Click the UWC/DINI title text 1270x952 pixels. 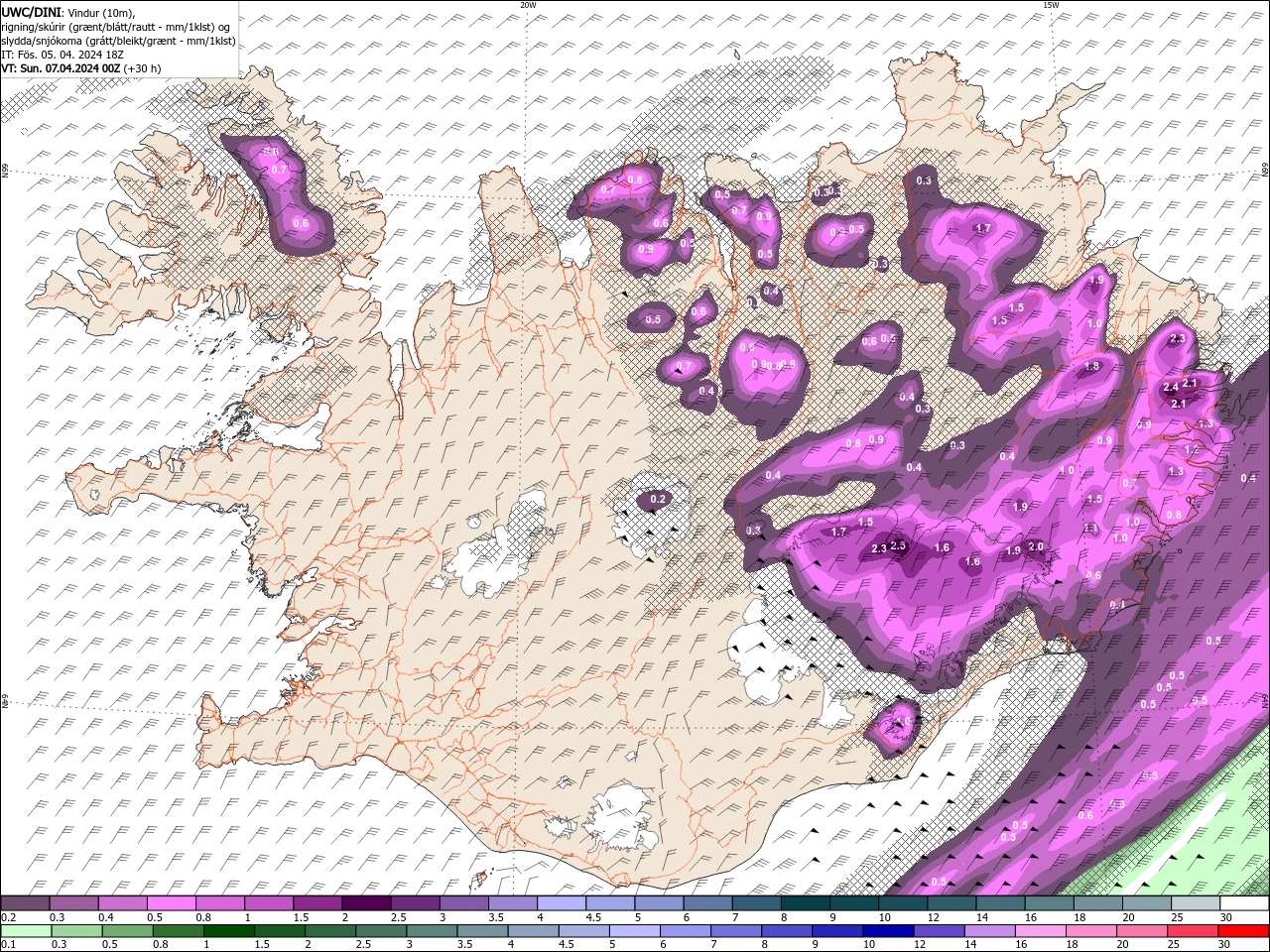(31, 11)
